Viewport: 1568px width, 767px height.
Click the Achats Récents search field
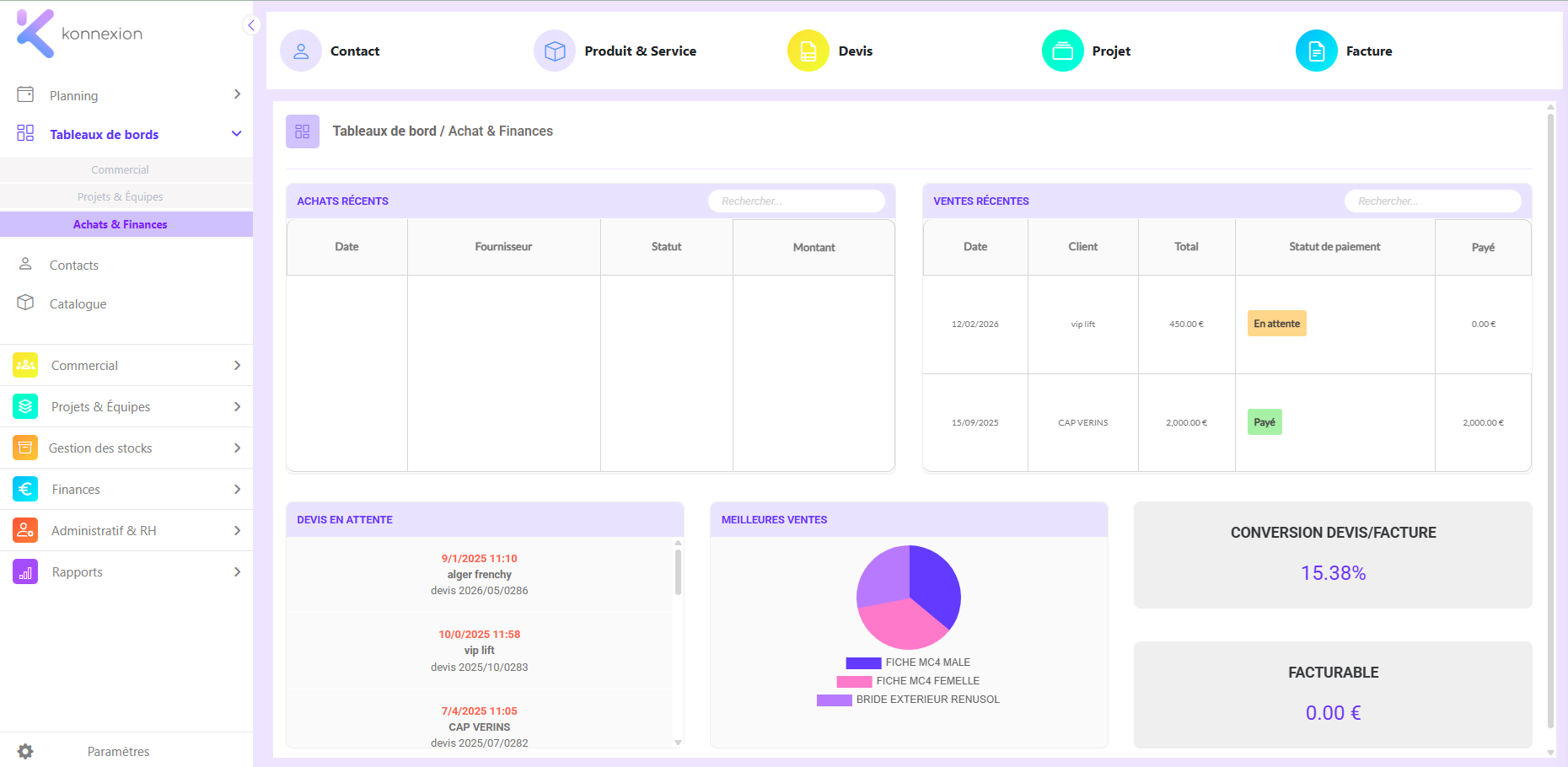(x=797, y=201)
